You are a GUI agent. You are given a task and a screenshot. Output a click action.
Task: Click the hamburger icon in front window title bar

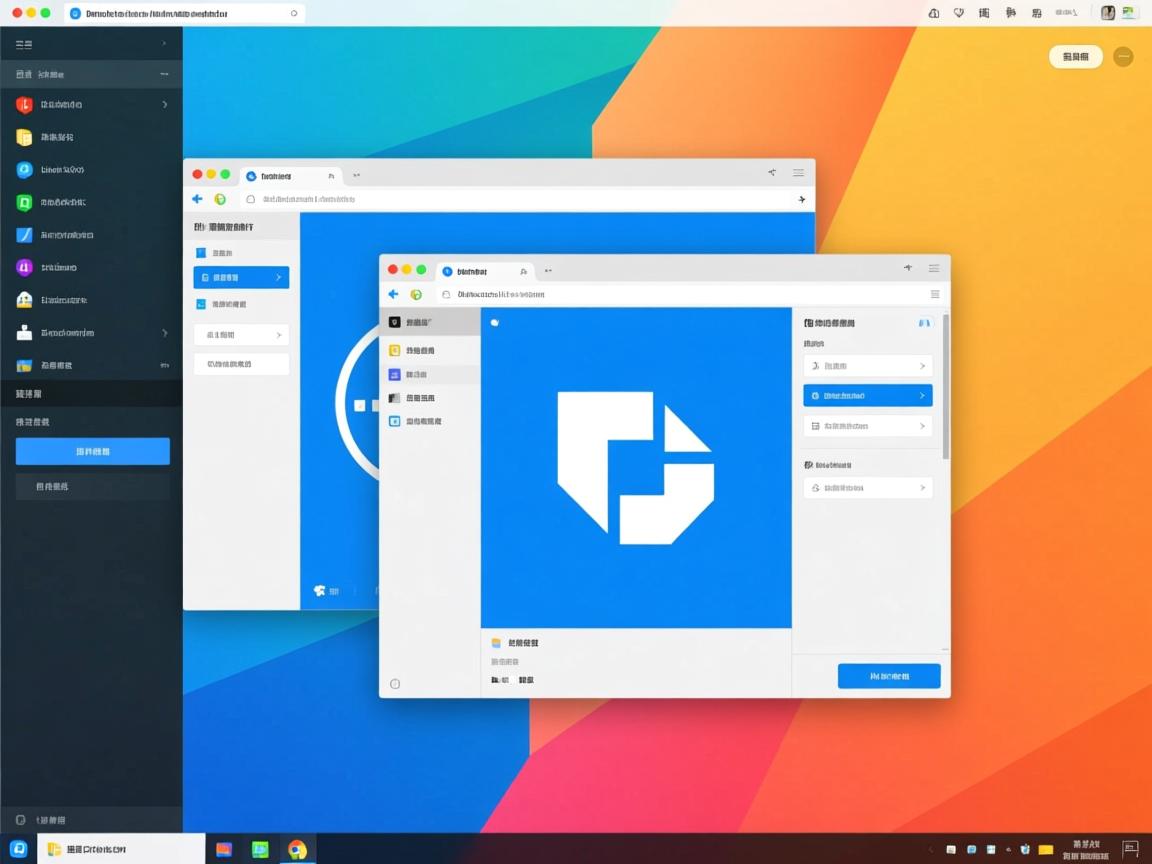[934, 268]
